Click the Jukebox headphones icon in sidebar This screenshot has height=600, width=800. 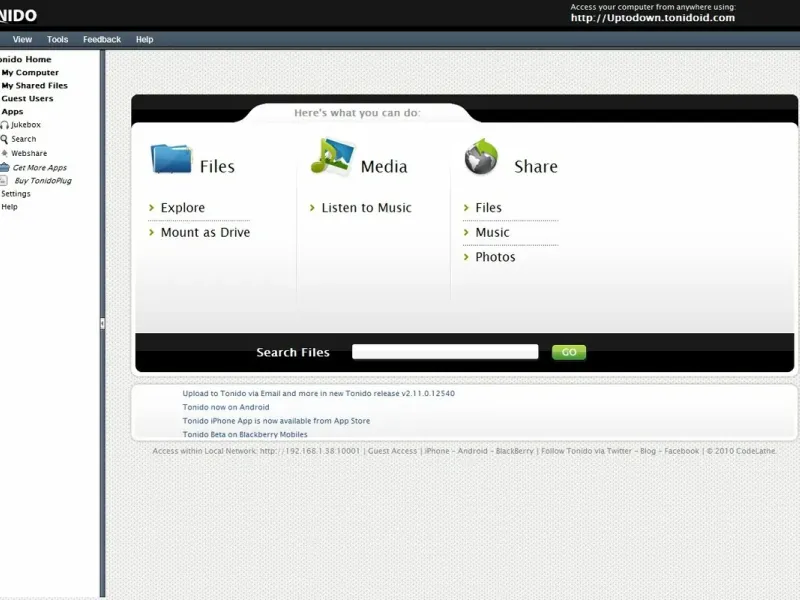[5, 125]
